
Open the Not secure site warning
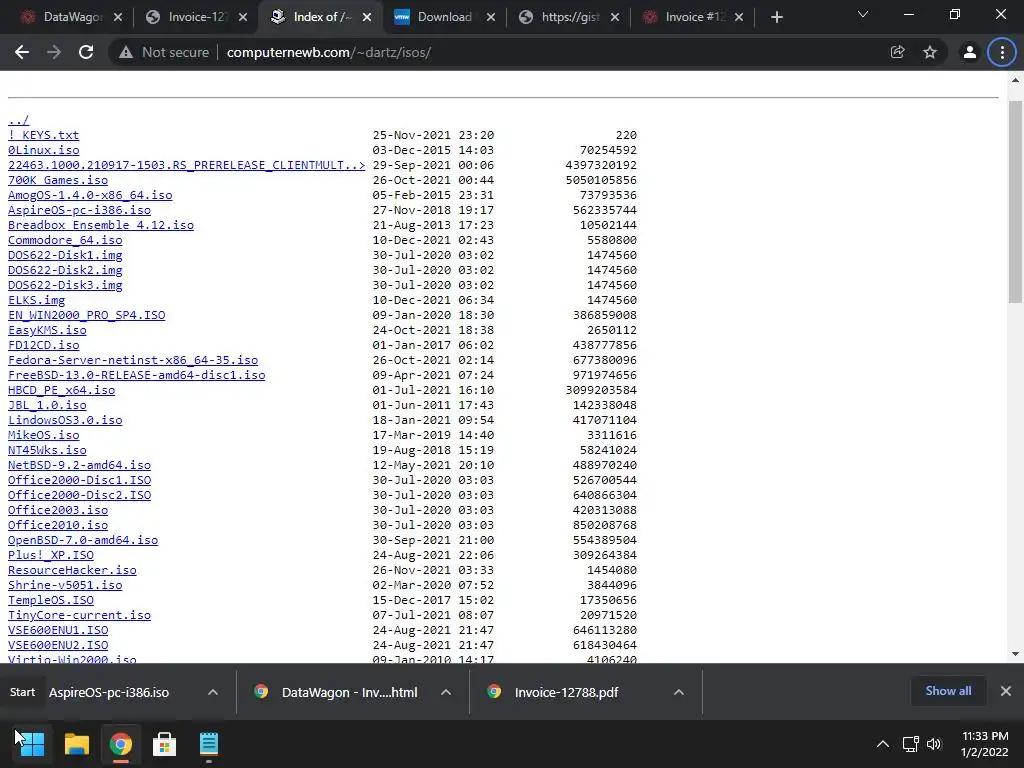tap(163, 52)
